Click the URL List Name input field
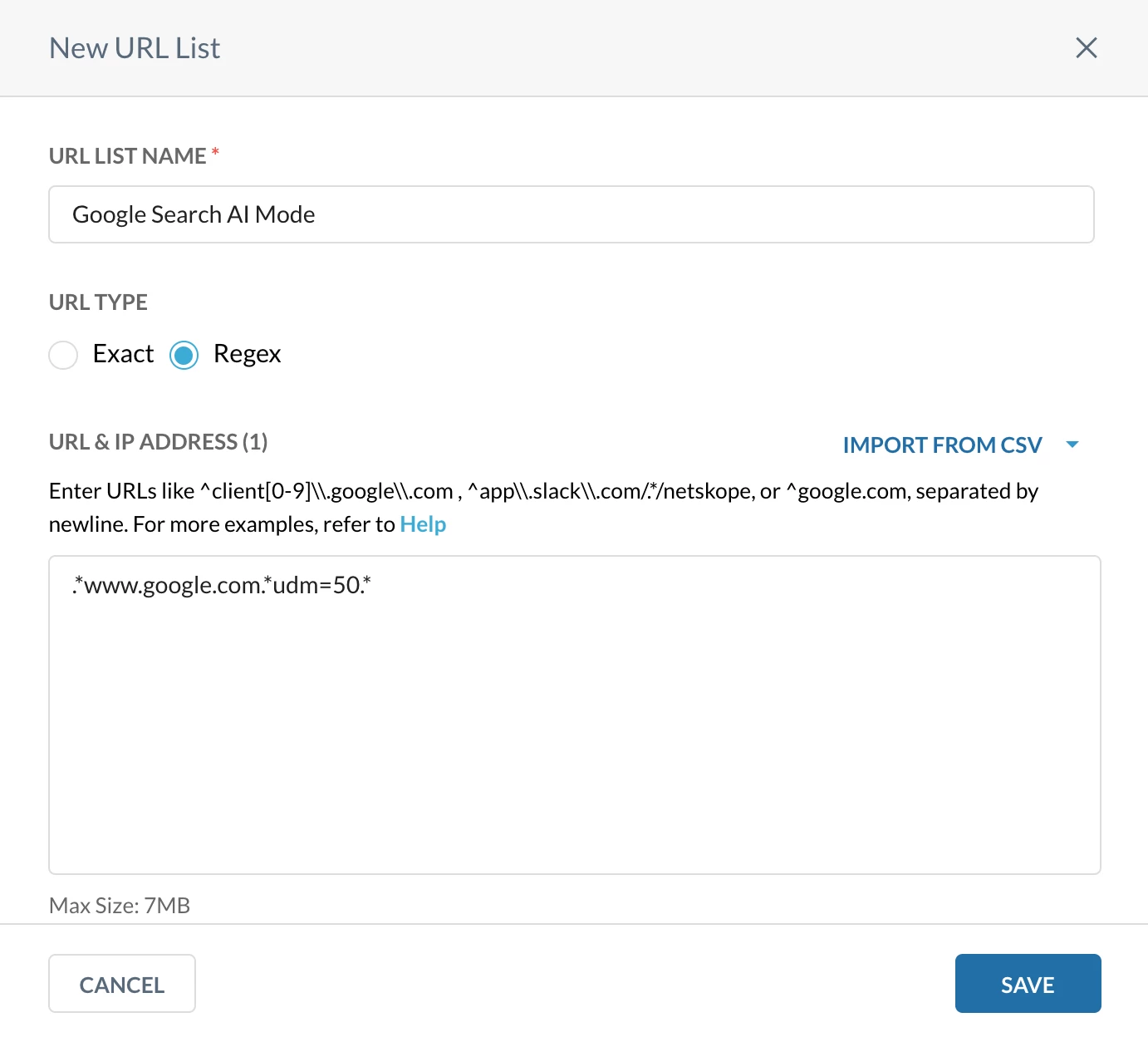 571,214
